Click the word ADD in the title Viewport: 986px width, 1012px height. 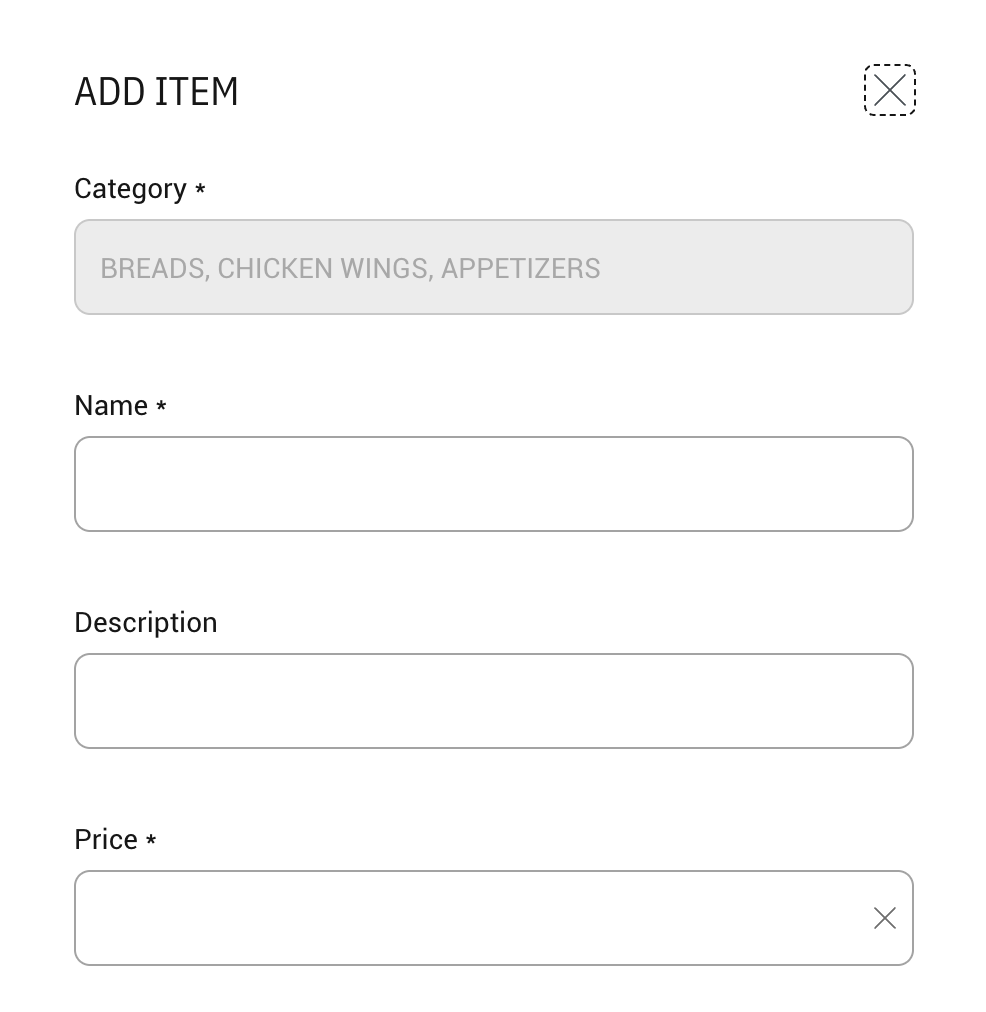110,92
